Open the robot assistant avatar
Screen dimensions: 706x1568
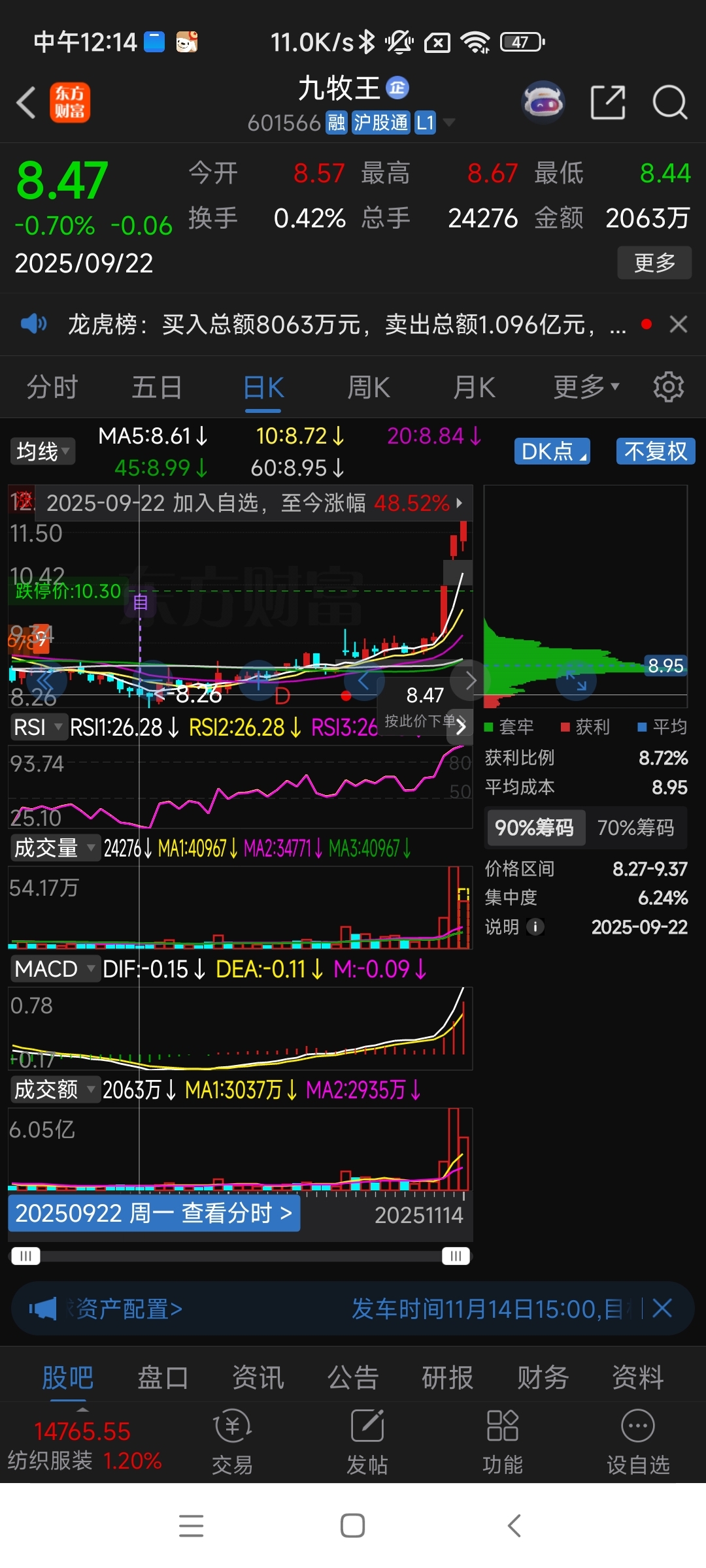click(x=543, y=103)
